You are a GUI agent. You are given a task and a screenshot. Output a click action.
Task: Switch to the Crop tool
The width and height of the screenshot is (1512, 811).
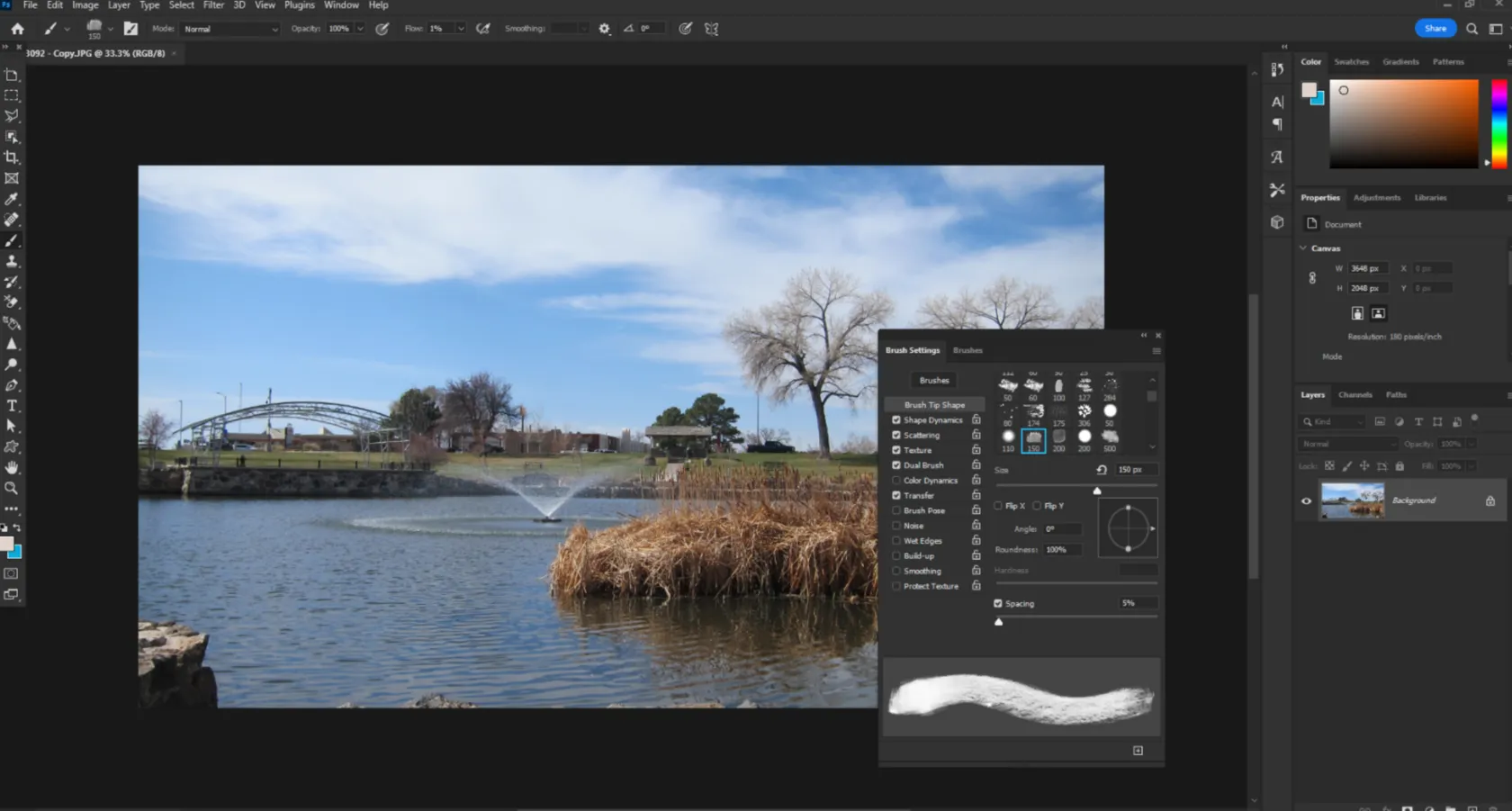12,157
